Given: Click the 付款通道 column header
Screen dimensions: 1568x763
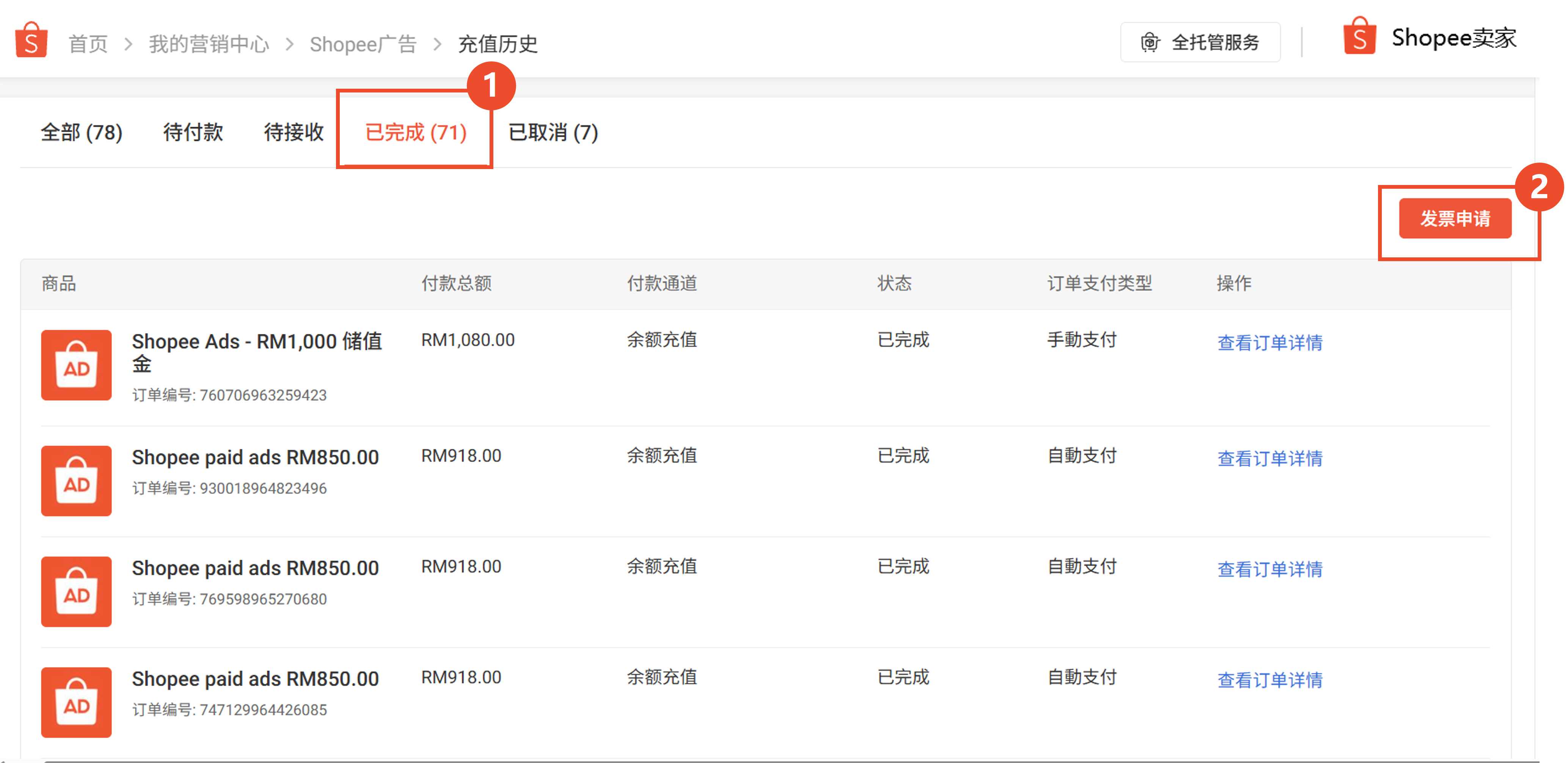Looking at the screenshot, I should click(x=662, y=283).
